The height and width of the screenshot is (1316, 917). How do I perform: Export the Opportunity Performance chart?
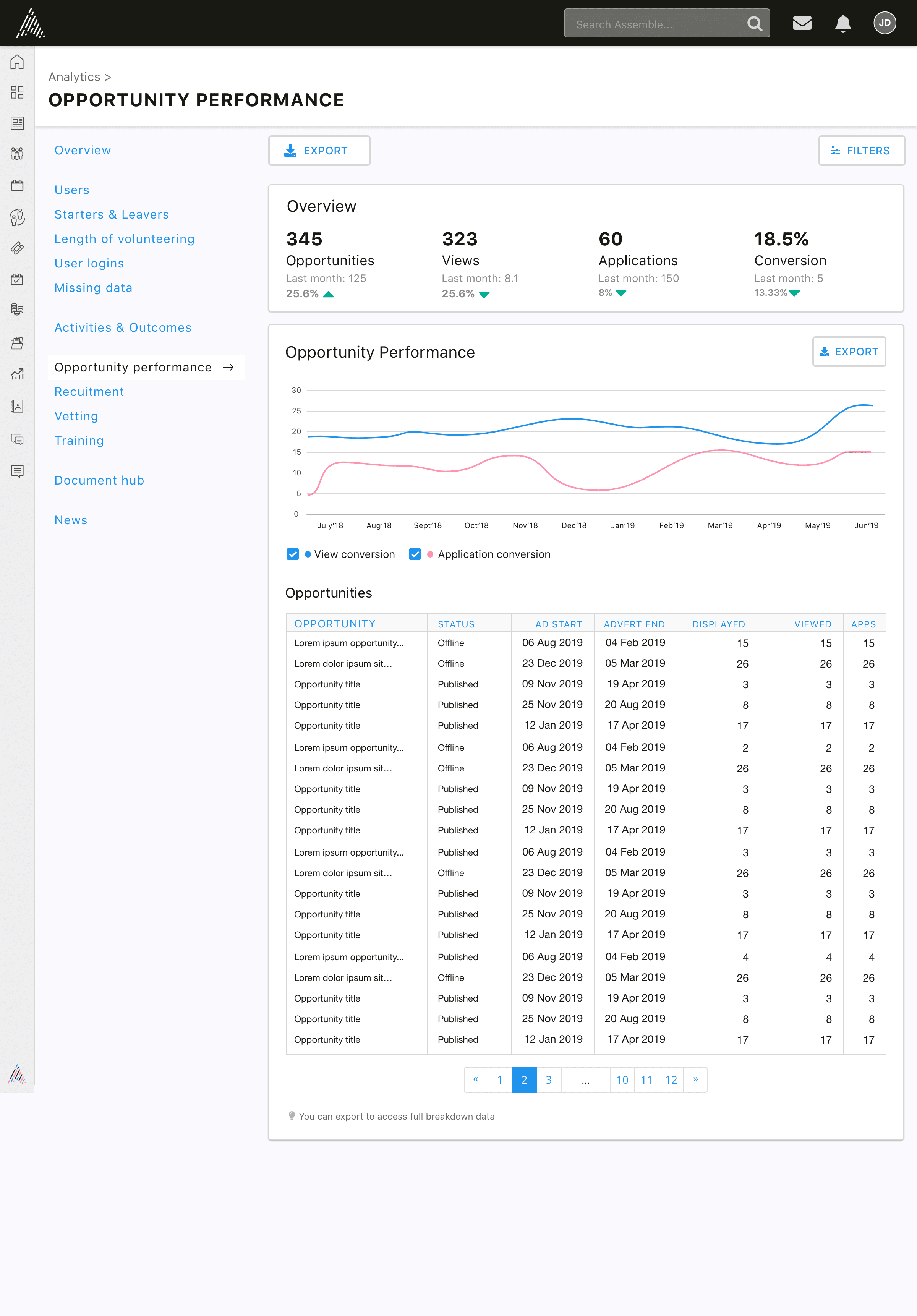point(849,352)
